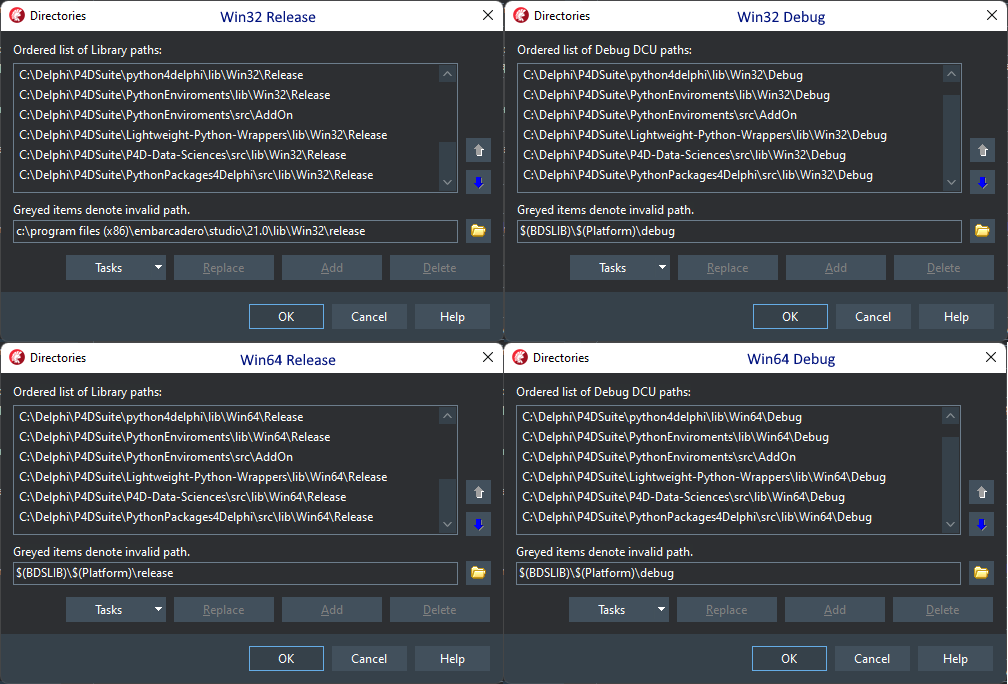Click Add button in Win32 Debug dialog
The width and height of the screenshot is (1008, 684).
[x=836, y=267]
